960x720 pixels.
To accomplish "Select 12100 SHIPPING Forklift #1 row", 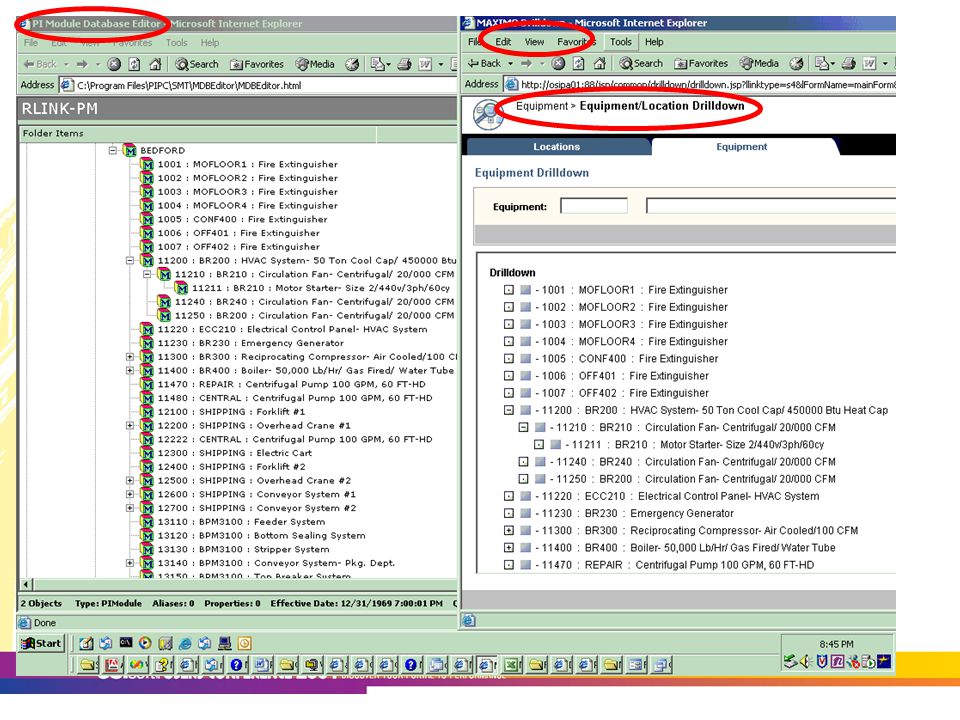I will [231, 411].
